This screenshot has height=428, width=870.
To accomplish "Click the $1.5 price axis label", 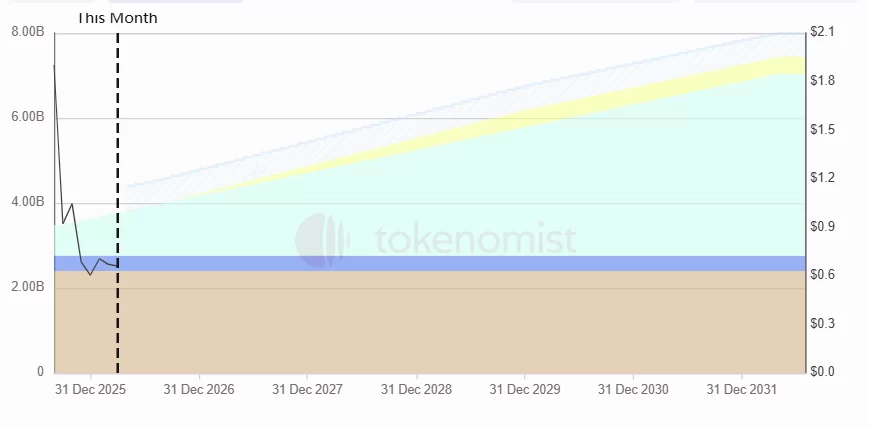I will click(823, 130).
